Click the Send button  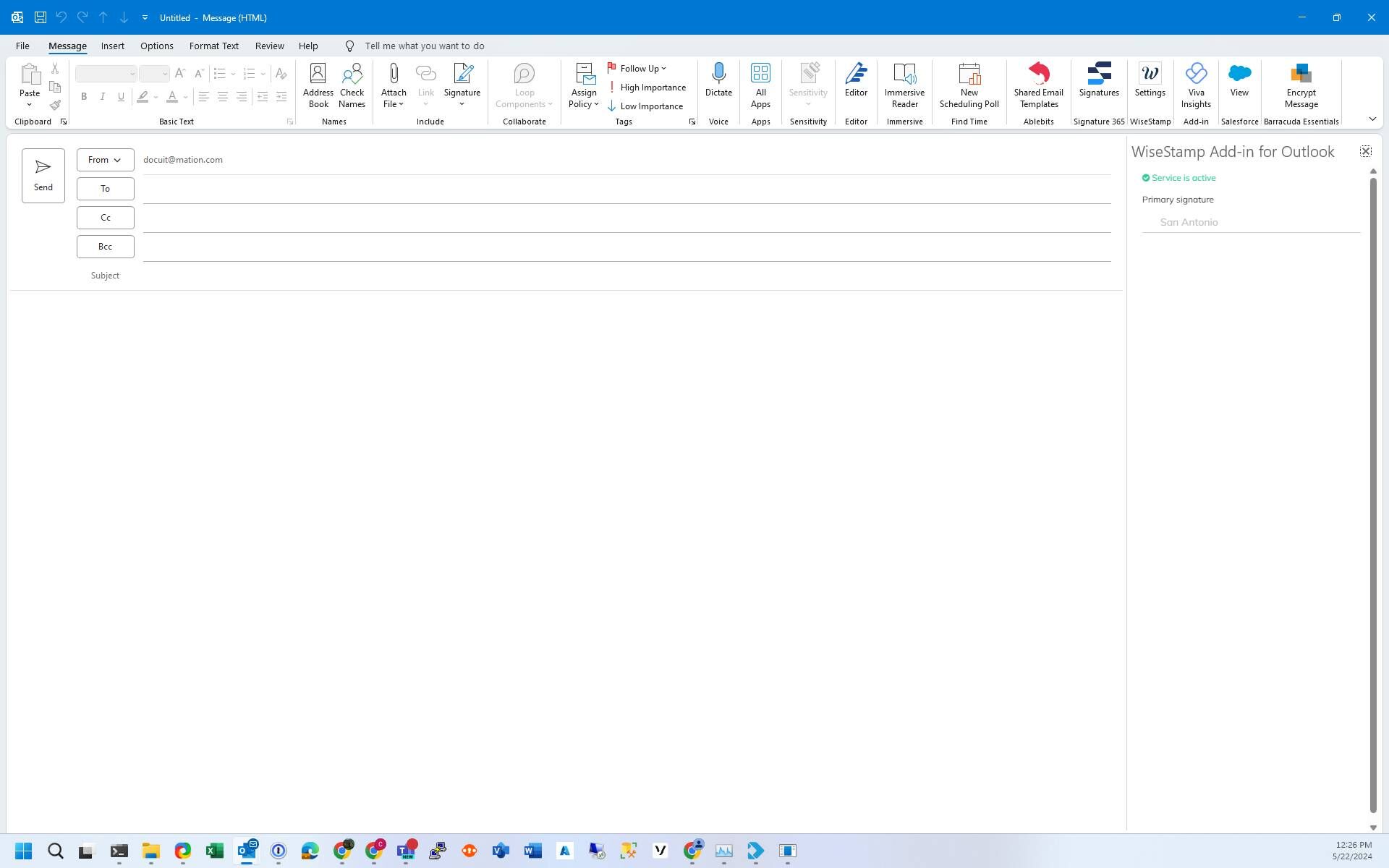point(43,176)
